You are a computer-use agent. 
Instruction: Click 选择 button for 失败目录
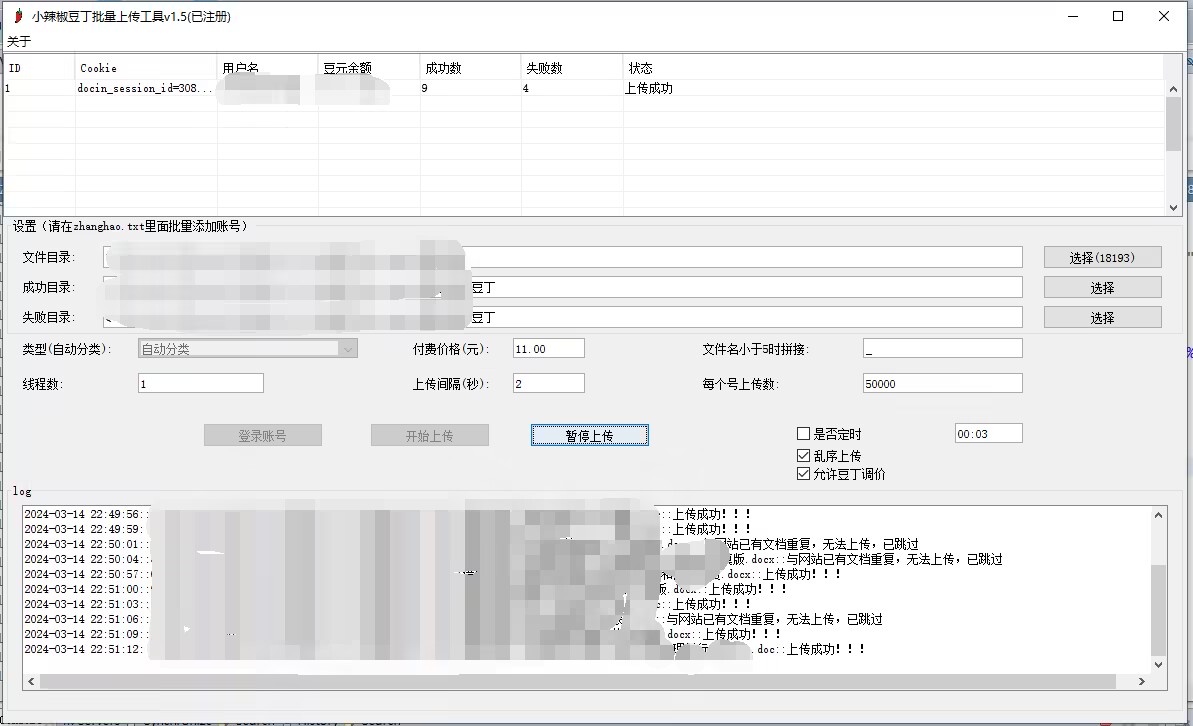click(x=1102, y=317)
